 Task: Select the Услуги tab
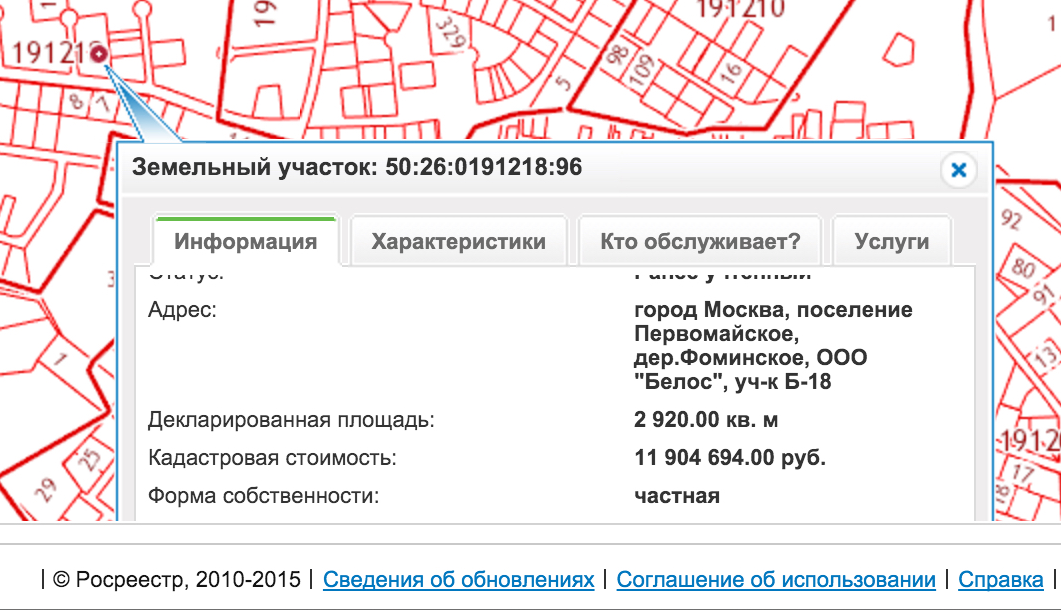point(891,239)
